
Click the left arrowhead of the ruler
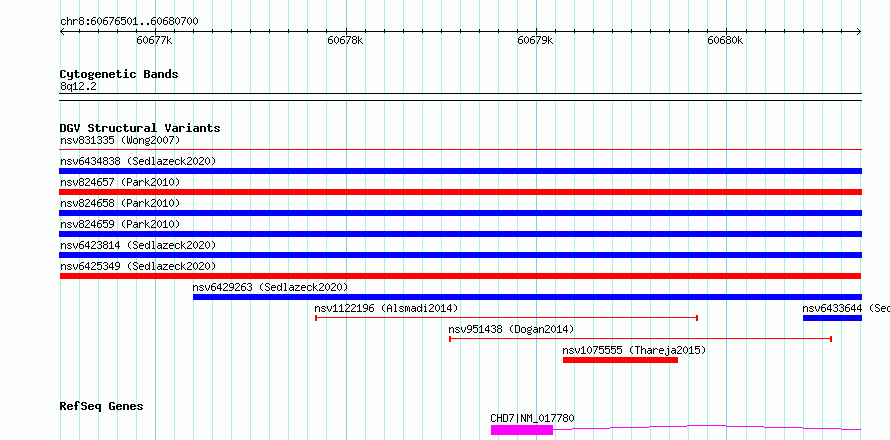62,31
